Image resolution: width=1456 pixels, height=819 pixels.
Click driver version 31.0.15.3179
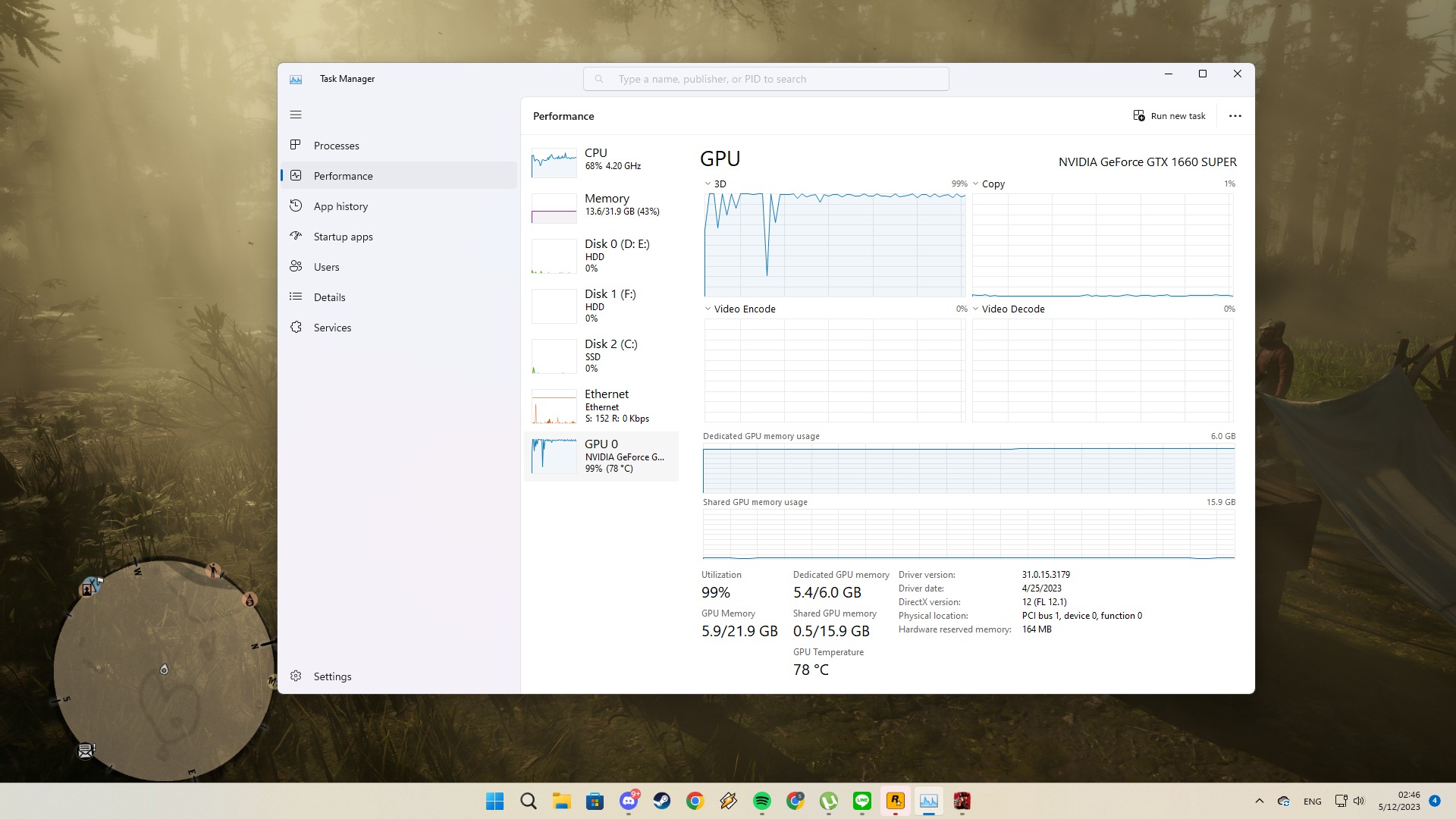[1046, 575]
